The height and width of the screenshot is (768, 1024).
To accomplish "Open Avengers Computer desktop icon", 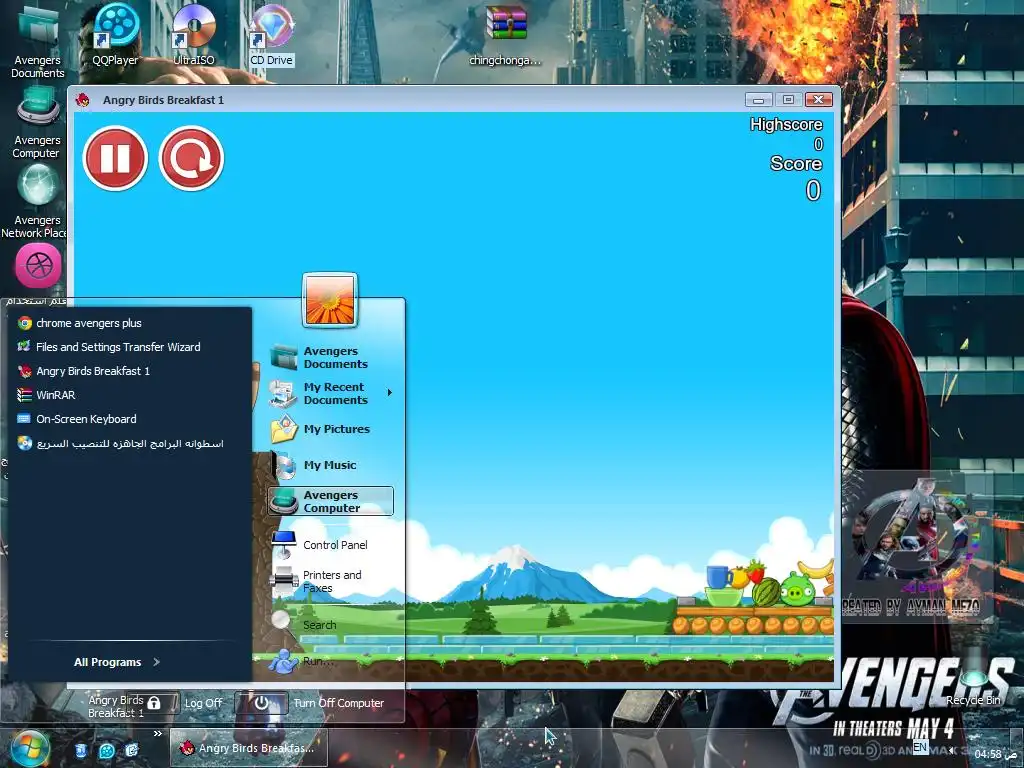I will coord(37,122).
